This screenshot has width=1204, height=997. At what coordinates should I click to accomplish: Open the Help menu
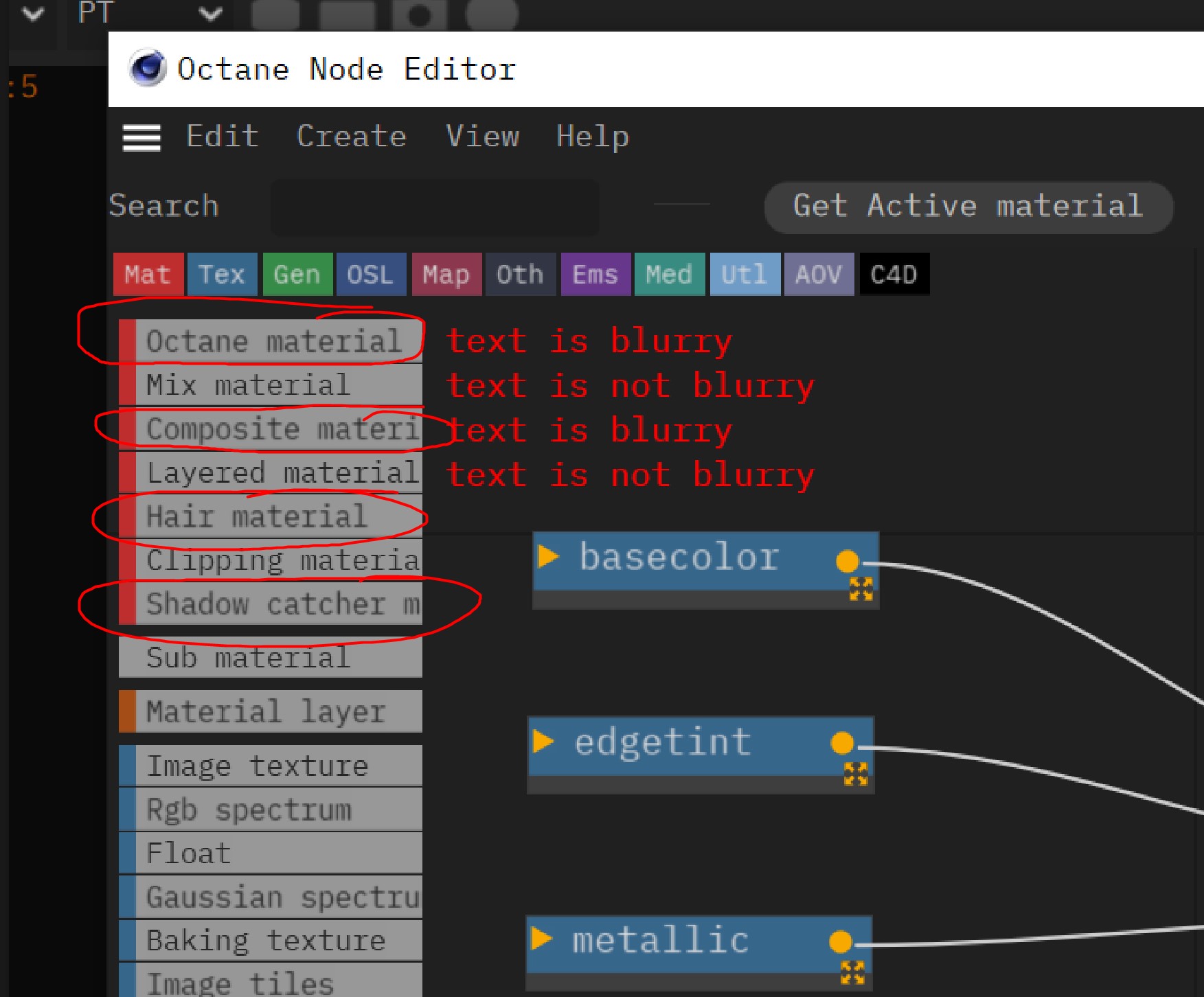coord(593,137)
